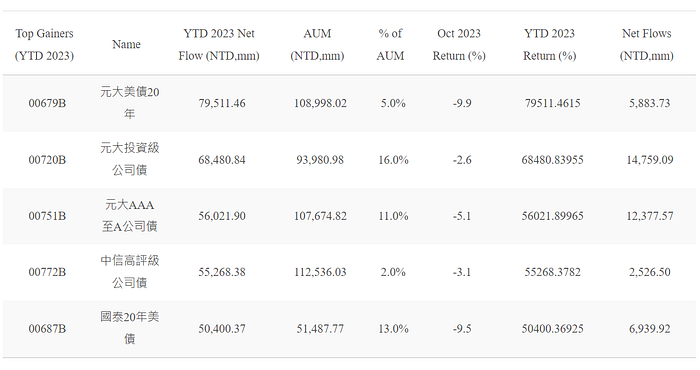The height and width of the screenshot is (370, 700).
Task: Select the 16.0% AUM percentage cell
Action: tap(393, 160)
